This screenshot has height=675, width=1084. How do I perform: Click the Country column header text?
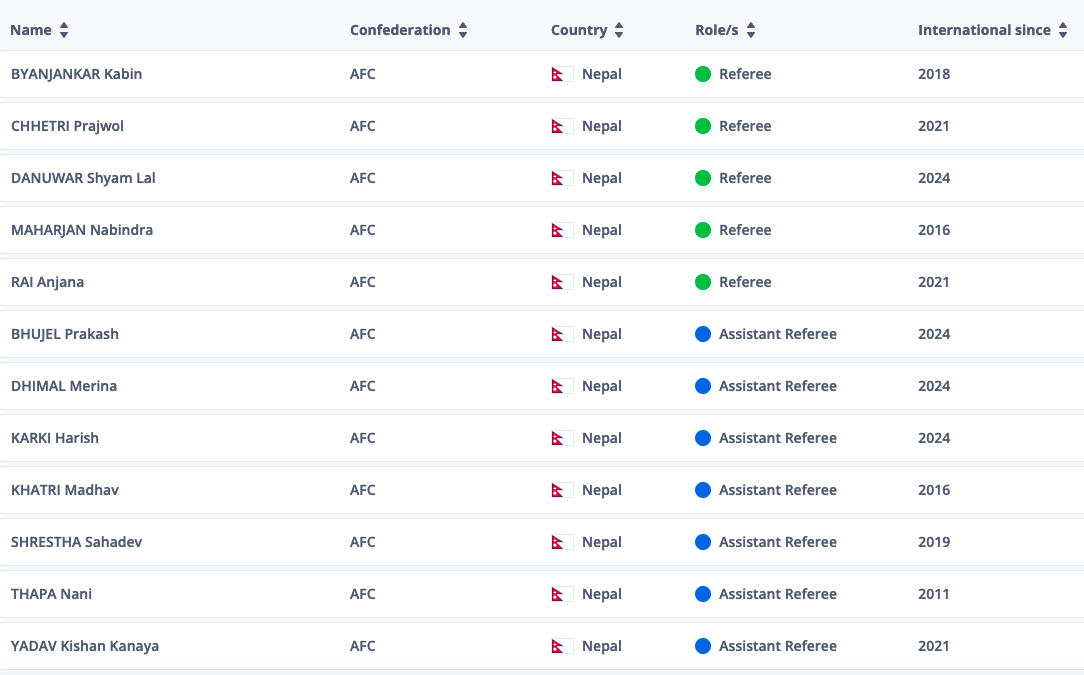(x=579, y=30)
